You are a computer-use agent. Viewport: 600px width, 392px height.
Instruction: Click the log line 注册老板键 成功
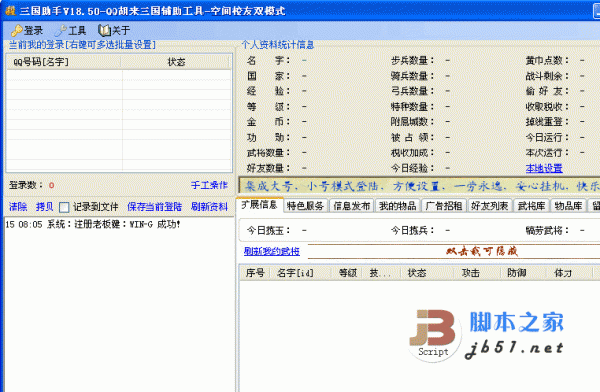(93, 224)
